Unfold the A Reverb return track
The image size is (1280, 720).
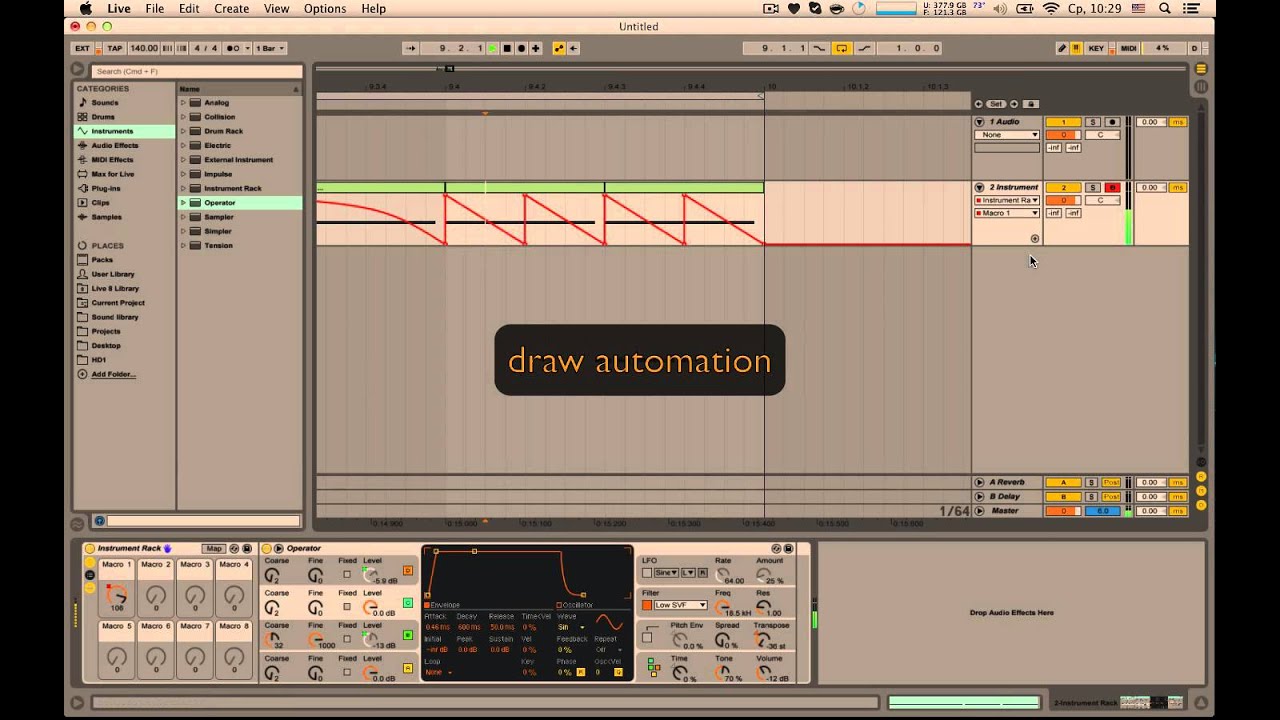tap(980, 482)
